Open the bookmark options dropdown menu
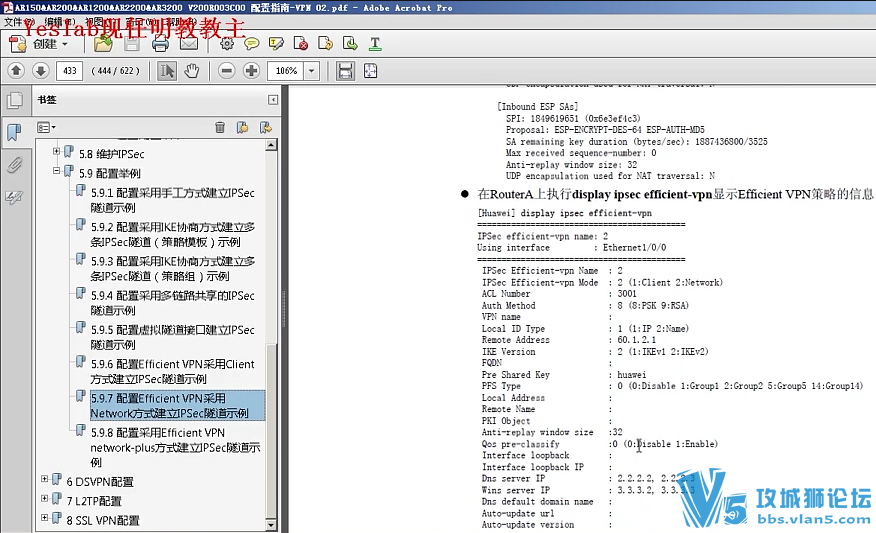876x533 pixels. (x=46, y=127)
